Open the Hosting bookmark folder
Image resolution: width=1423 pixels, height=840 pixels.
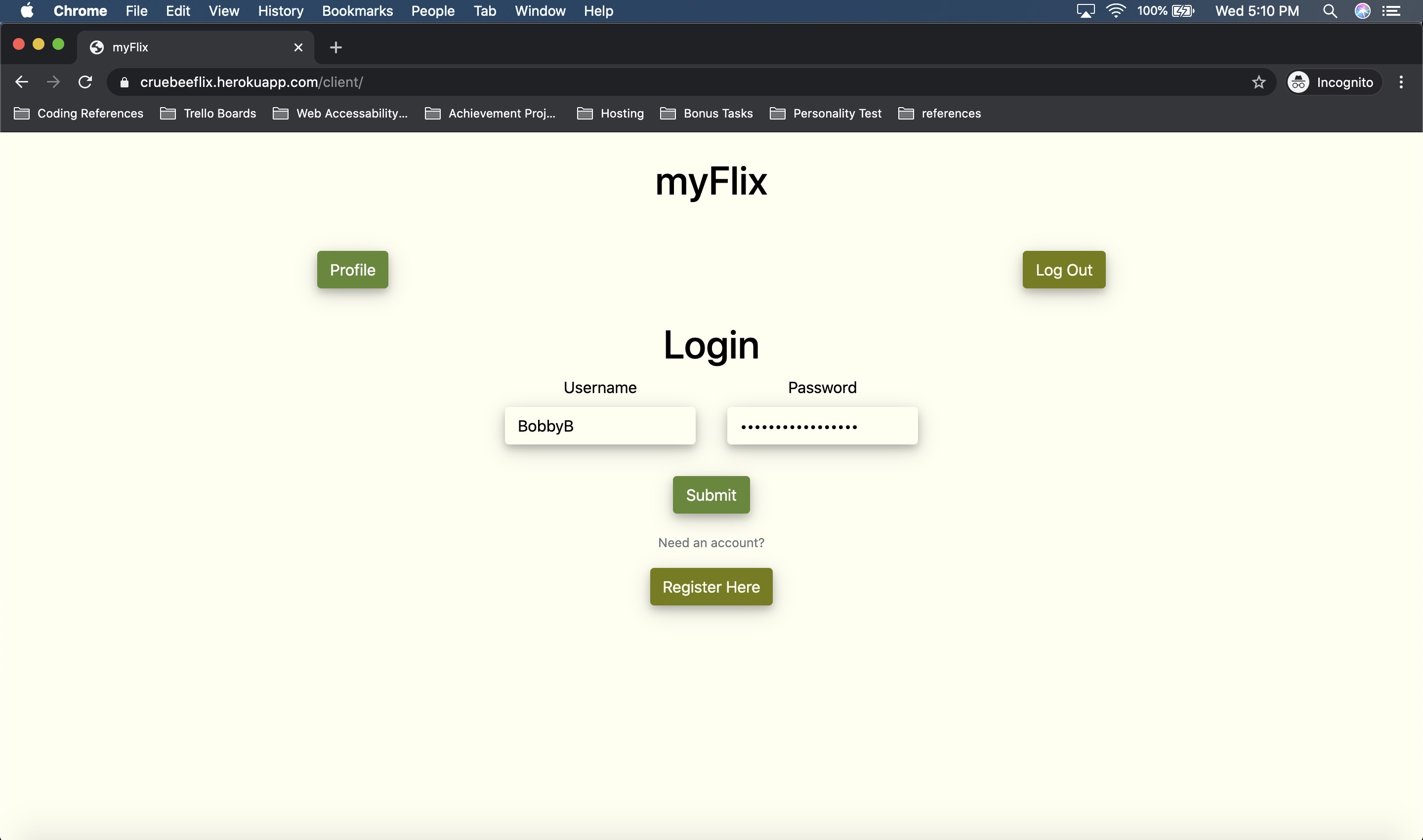[610, 114]
